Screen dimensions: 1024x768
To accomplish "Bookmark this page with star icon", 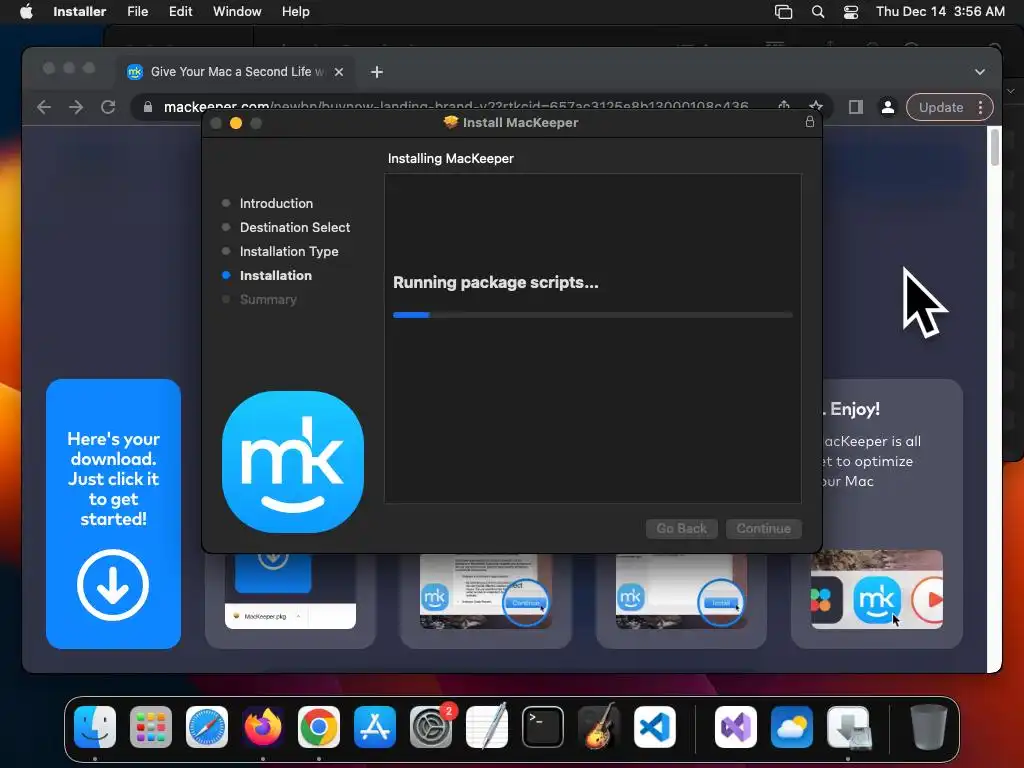I will [816, 106].
